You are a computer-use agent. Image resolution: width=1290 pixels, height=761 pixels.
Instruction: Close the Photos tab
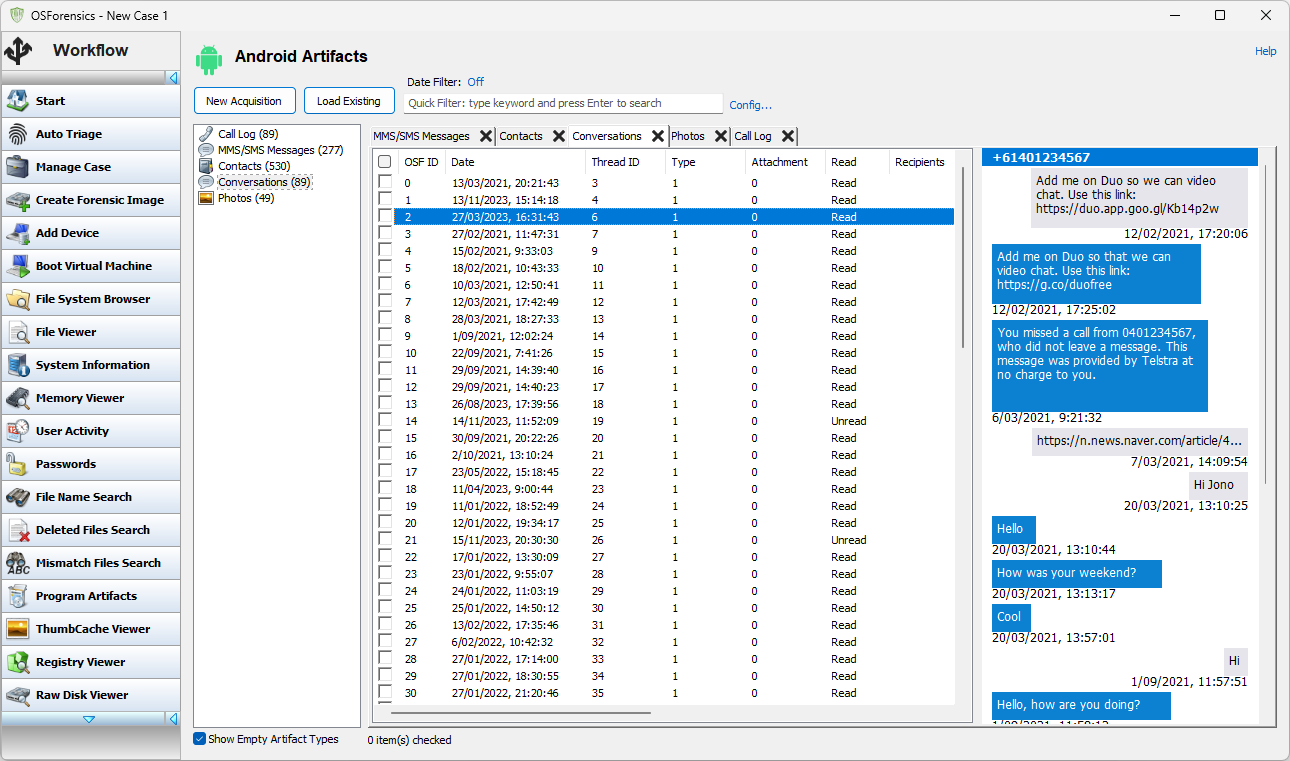point(721,136)
